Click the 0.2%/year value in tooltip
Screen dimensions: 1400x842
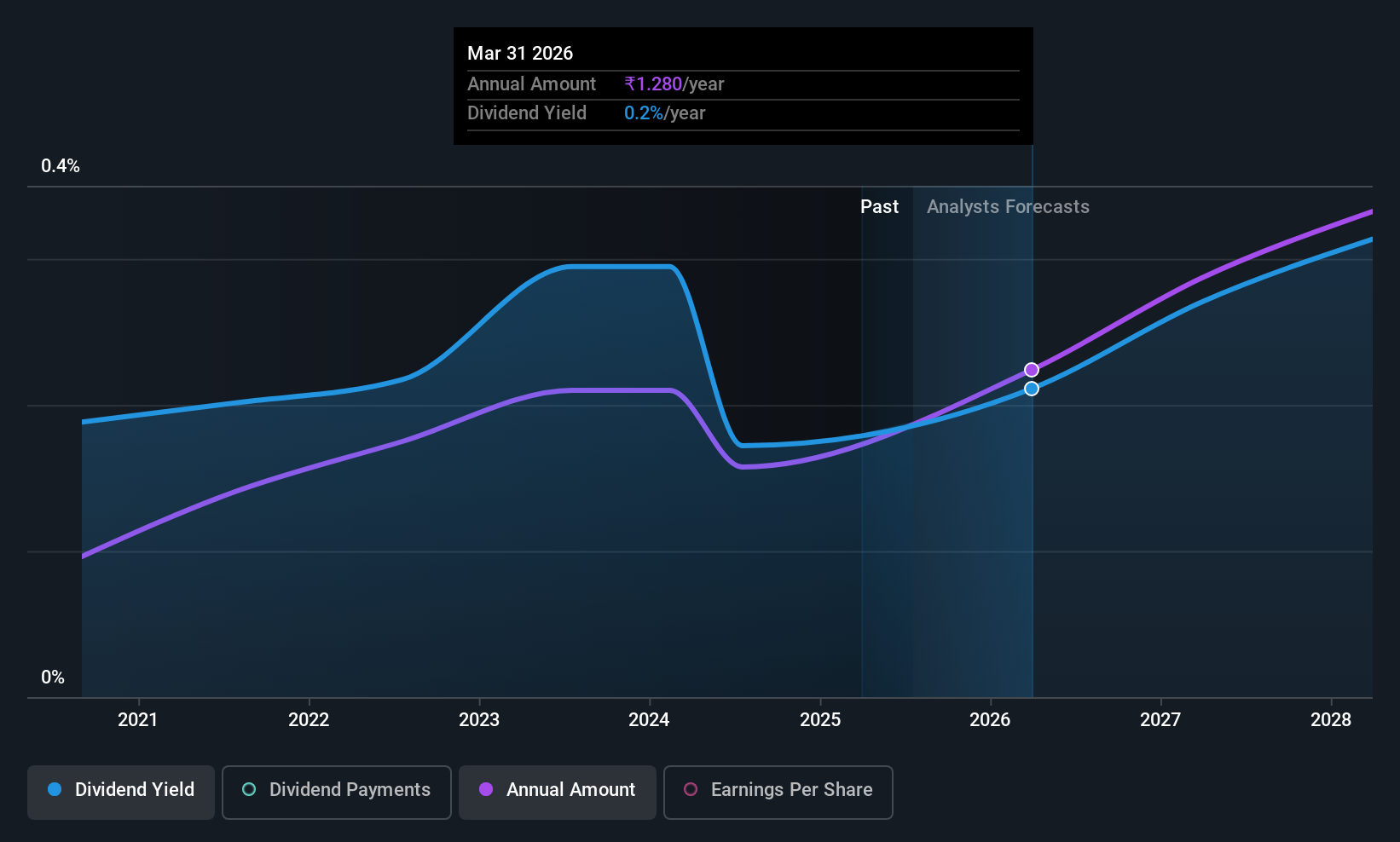pos(665,113)
